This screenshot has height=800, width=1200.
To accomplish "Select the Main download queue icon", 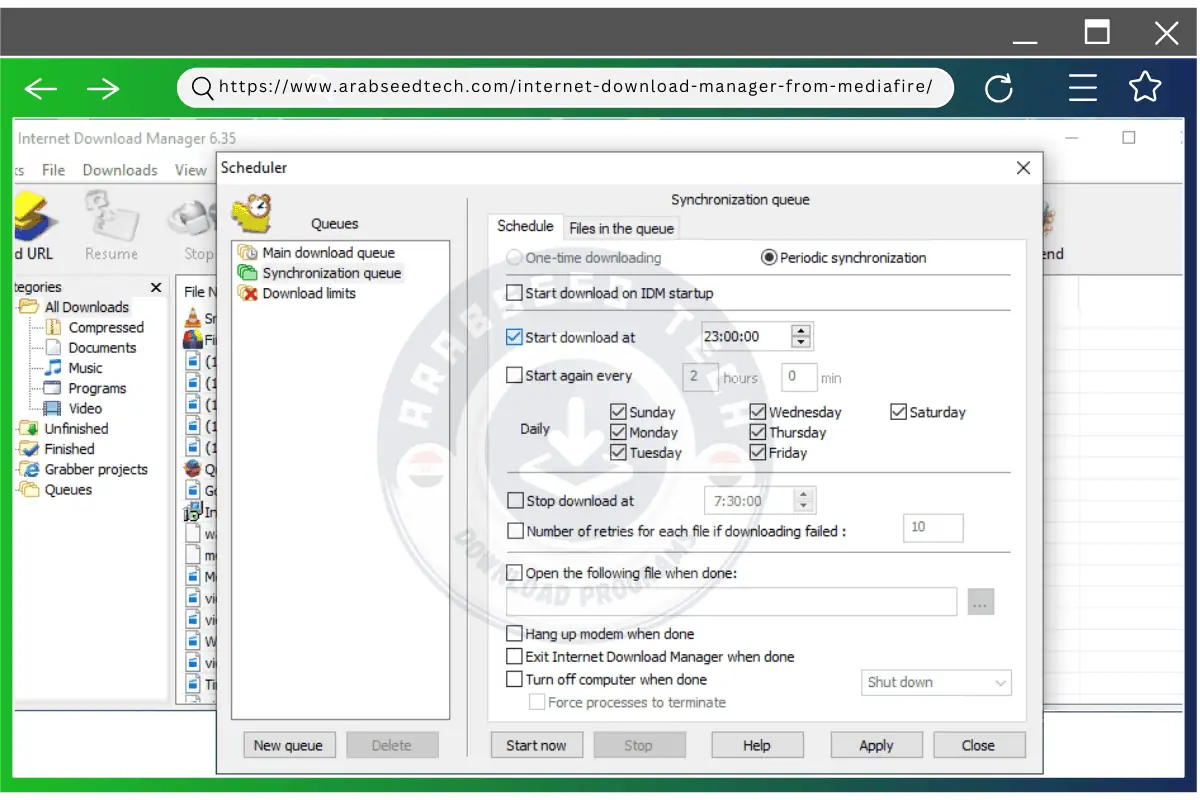I will (x=247, y=253).
